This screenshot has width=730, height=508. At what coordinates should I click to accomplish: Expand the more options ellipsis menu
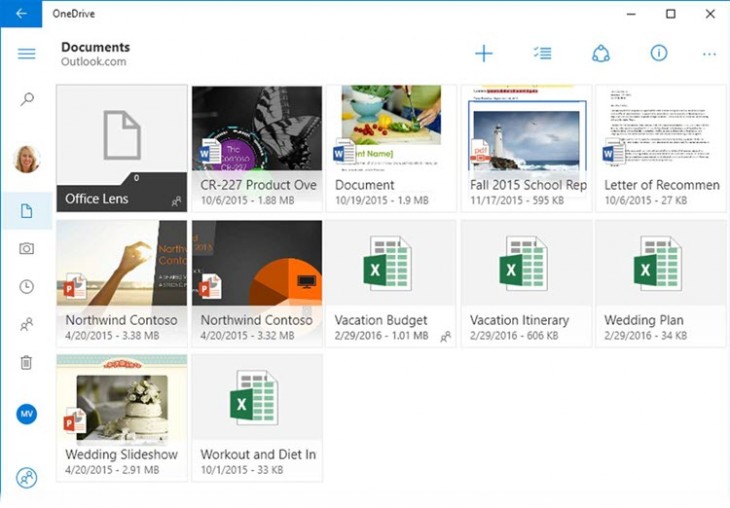[709, 54]
